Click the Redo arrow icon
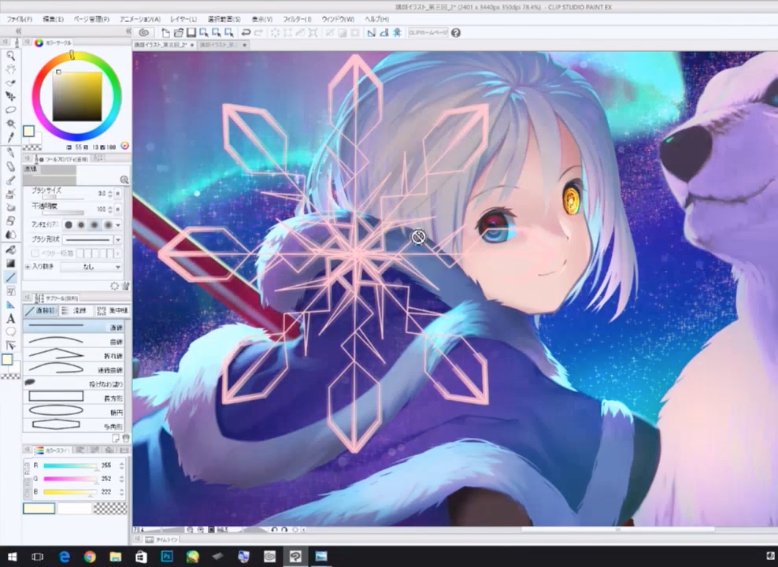 [x=259, y=33]
